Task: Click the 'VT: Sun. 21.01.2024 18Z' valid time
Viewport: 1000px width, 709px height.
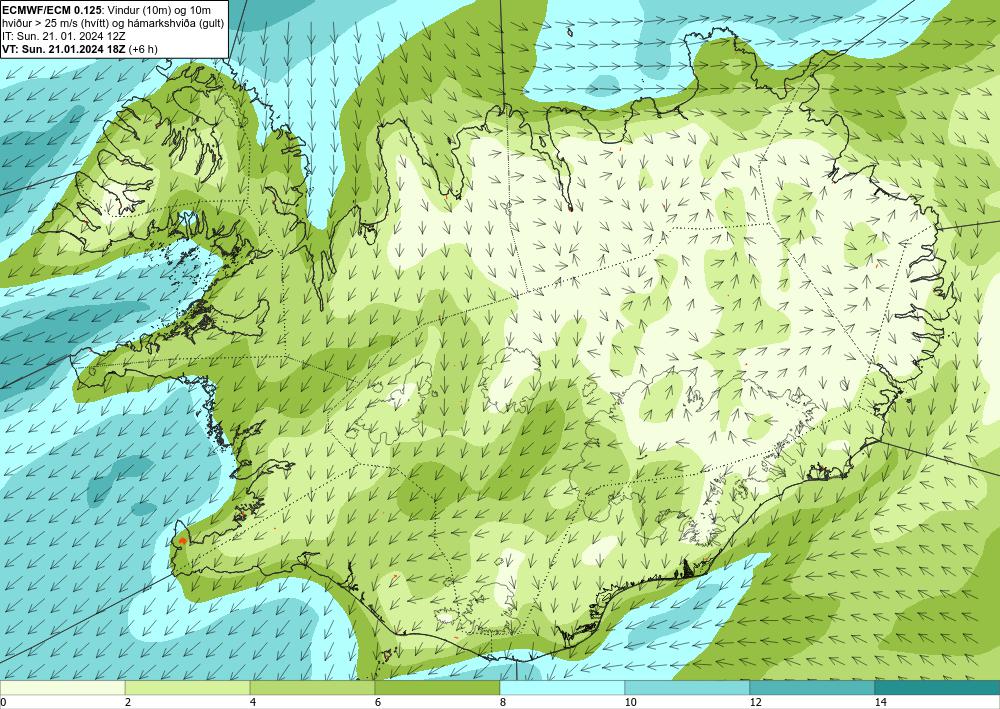Action: click(x=64, y=49)
